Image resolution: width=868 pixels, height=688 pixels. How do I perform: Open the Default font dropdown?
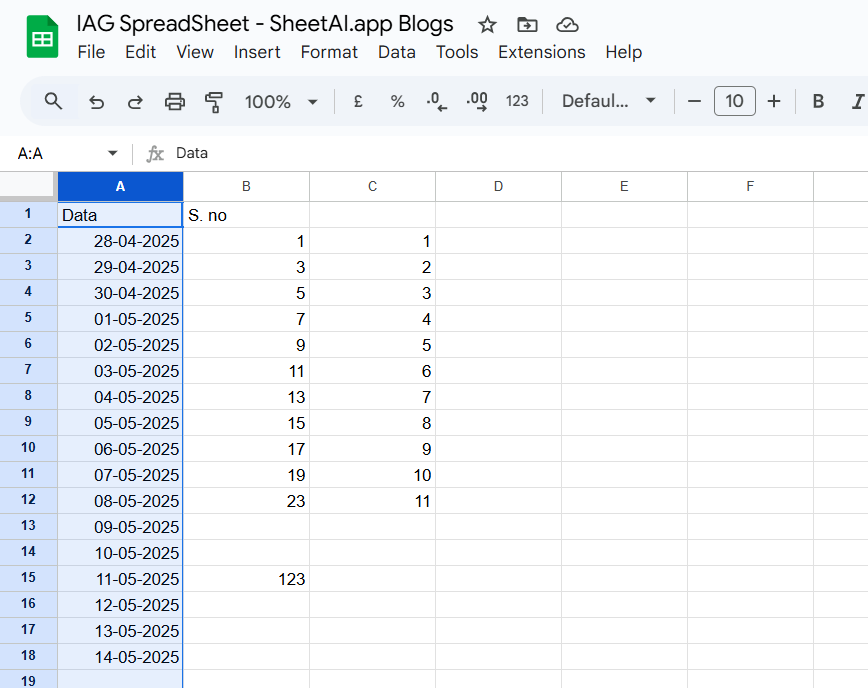tap(608, 101)
